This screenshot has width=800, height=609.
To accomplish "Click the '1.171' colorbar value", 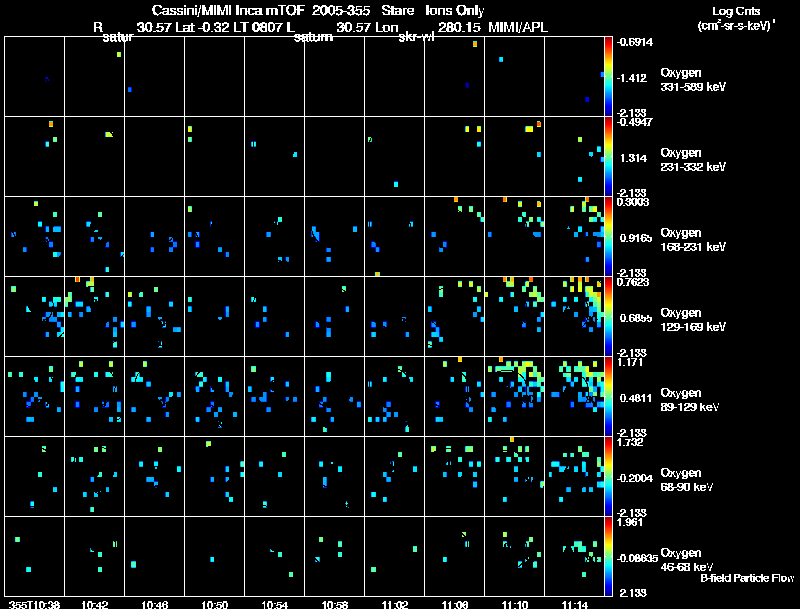I will coord(630,362).
